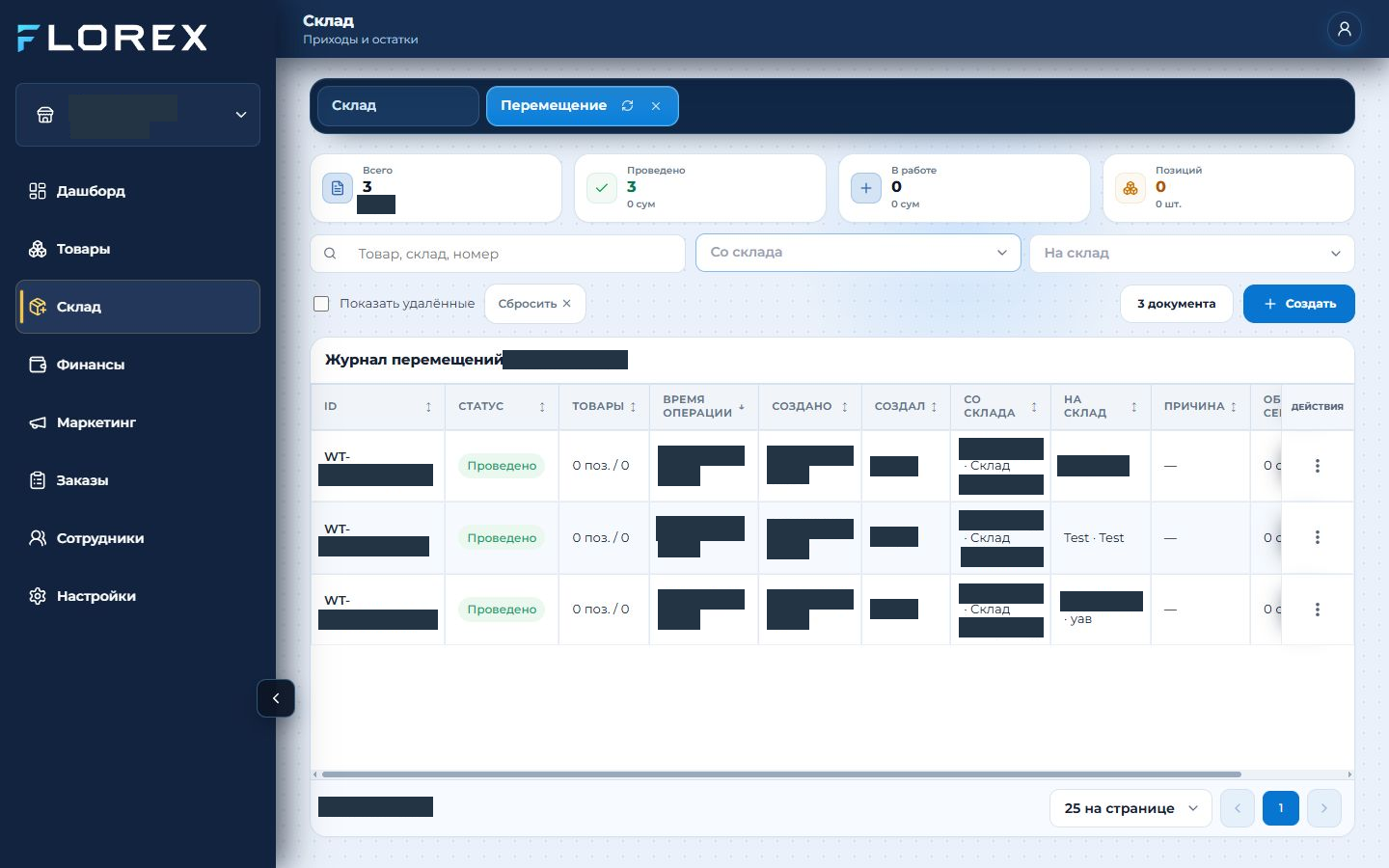Click the horizontal table scrollbar
The width and height of the screenshot is (1389, 868).
click(781, 774)
